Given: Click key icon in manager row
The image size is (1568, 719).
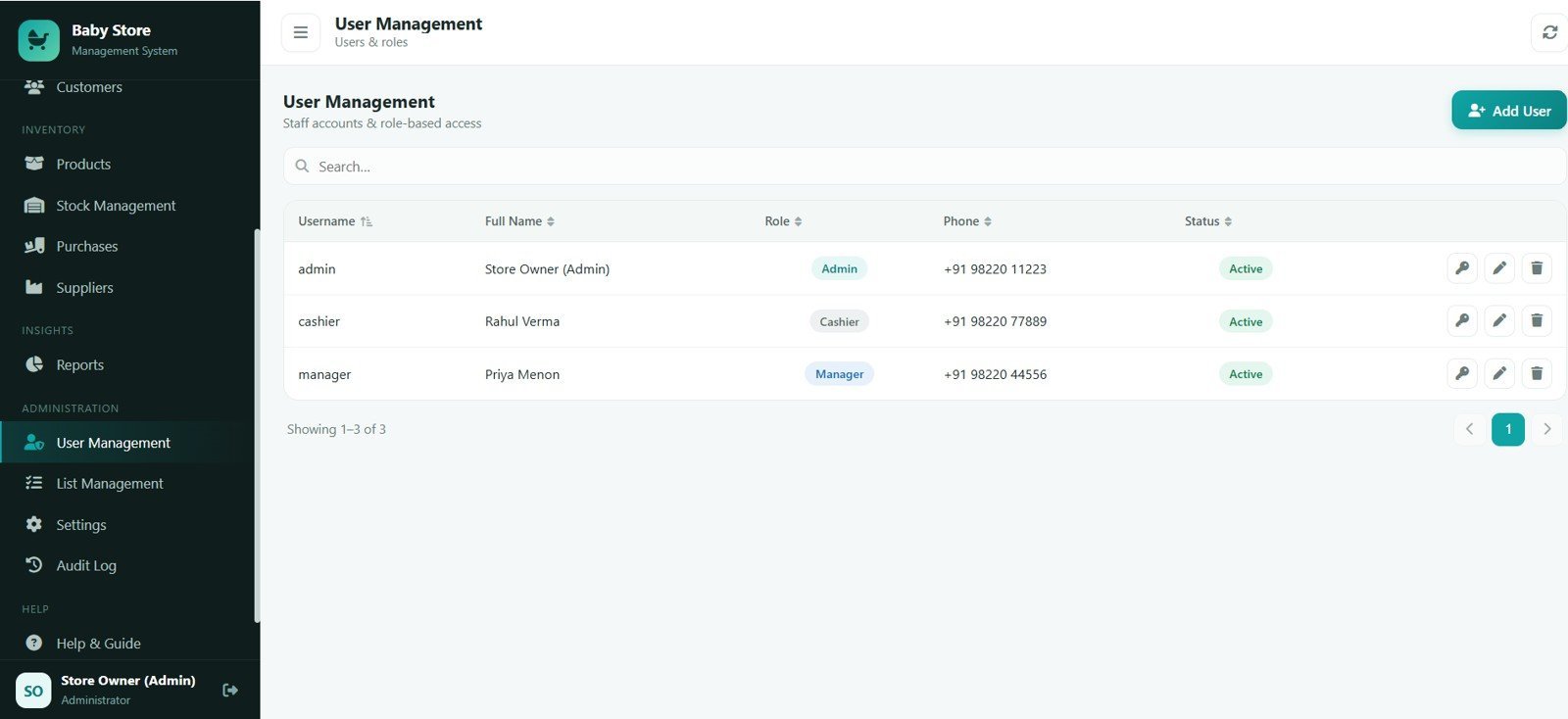Looking at the screenshot, I should (1462, 374).
